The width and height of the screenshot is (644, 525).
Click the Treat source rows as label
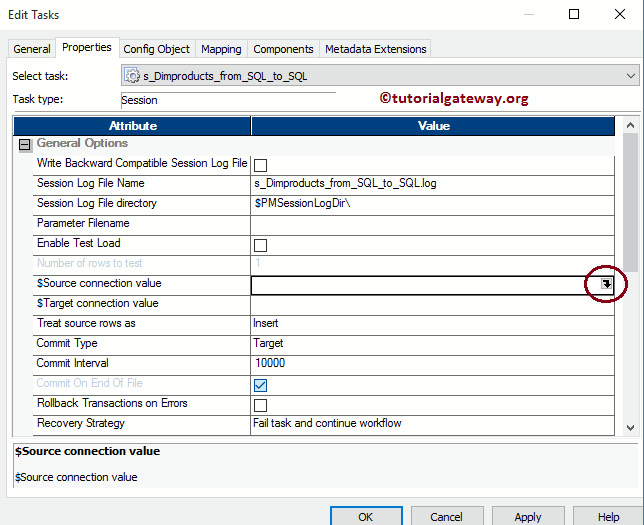pyautogui.click(x=86, y=323)
